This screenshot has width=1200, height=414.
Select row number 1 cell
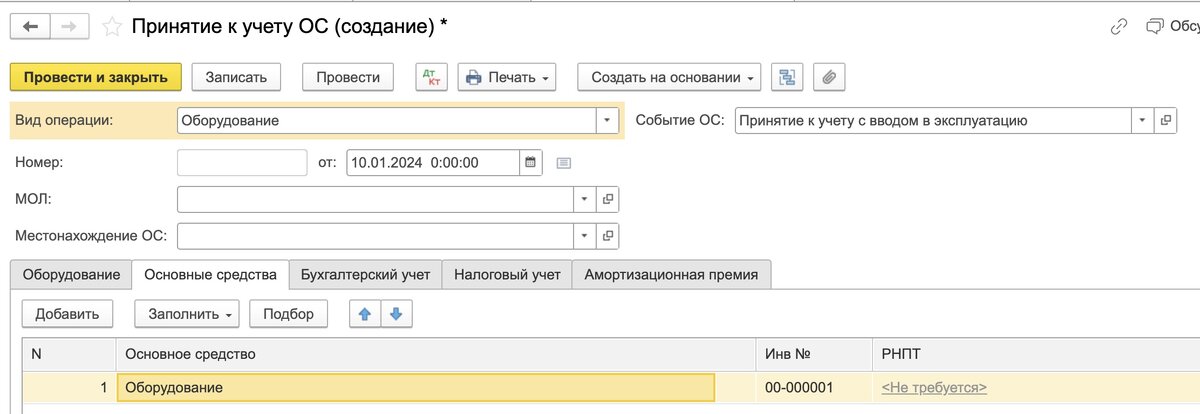pos(68,387)
